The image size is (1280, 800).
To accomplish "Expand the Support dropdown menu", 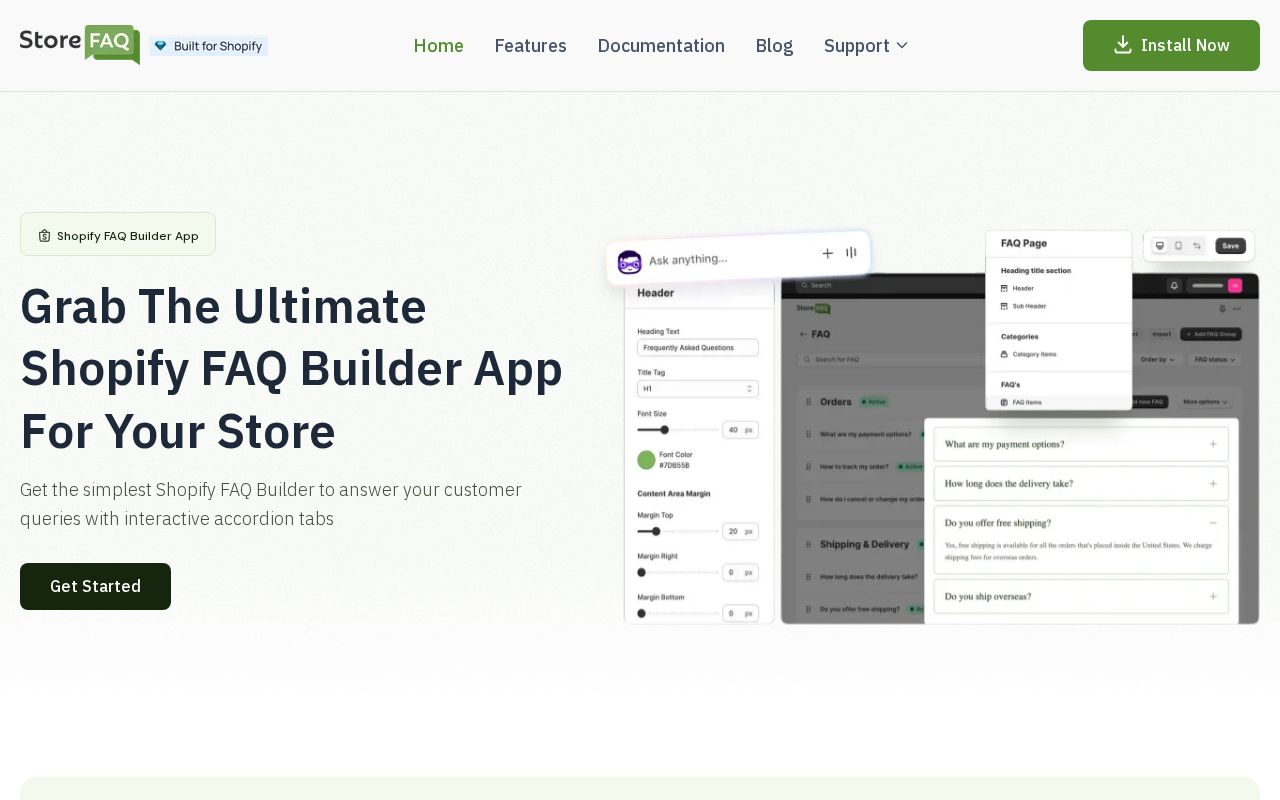I will 866,45.
